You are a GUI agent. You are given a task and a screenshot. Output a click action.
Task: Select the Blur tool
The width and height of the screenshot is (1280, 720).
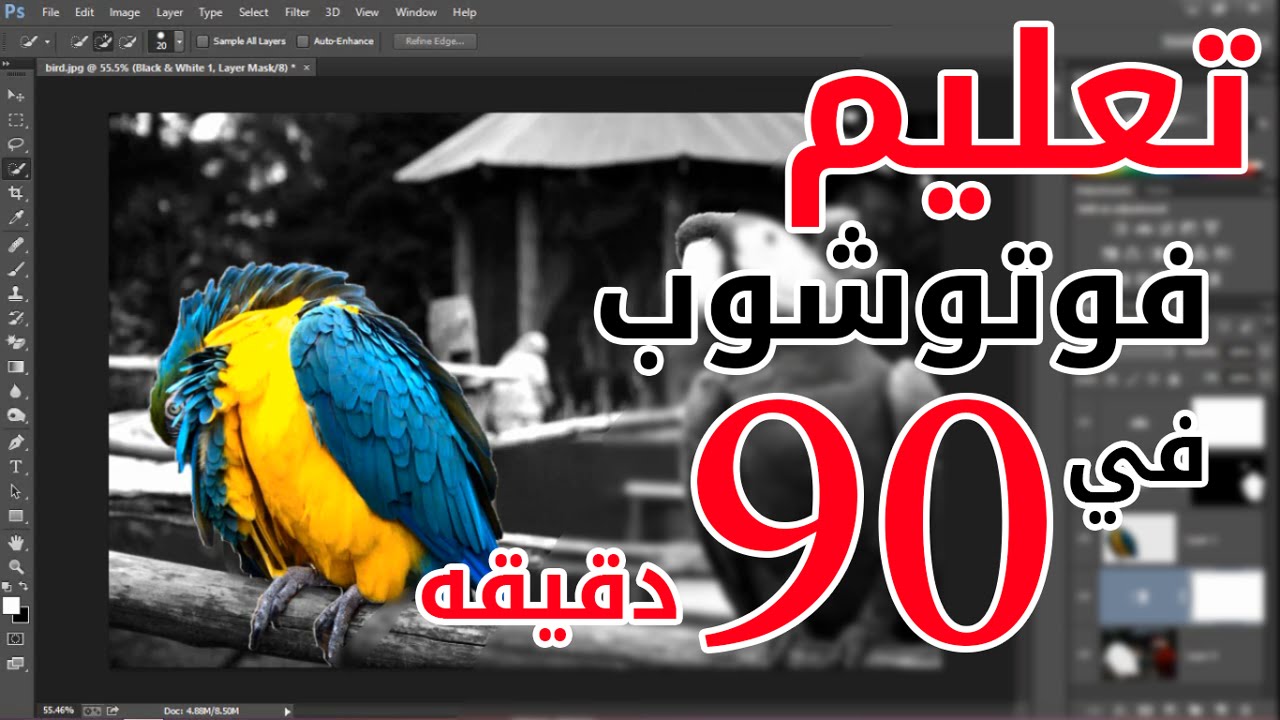(x=16, y=392)
